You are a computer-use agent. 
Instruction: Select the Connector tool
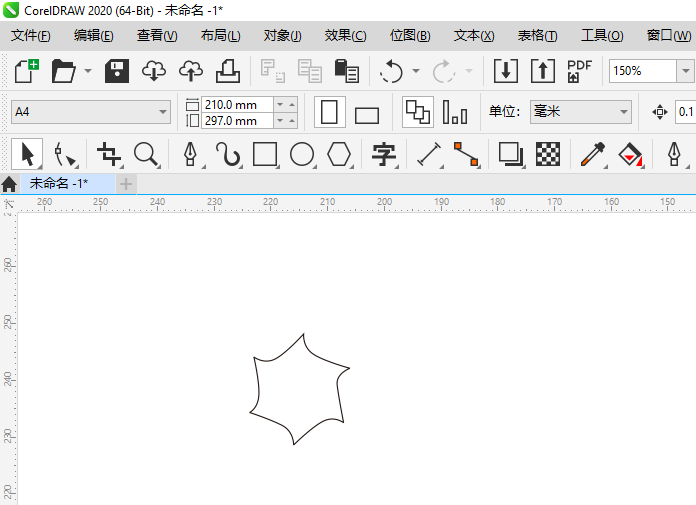(466, 155)
